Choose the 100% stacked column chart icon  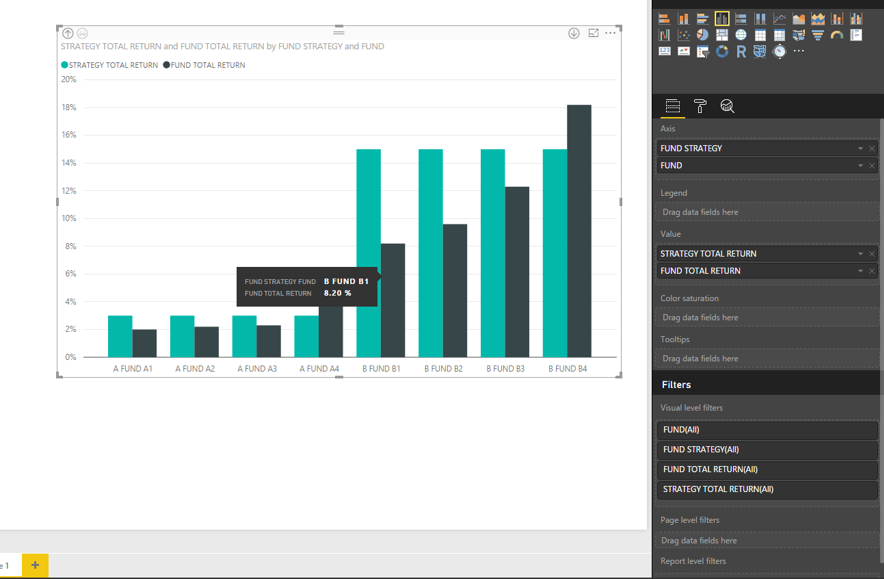click(x=760, y=19)
